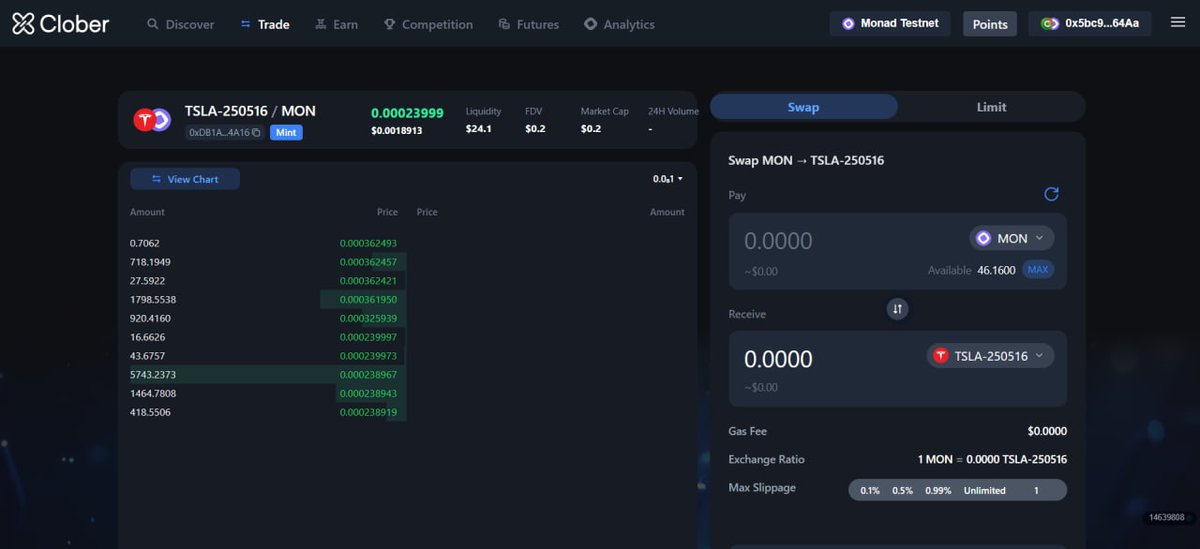Screen dimensions: 1200x549
Task: Switch to the Swap tab
Action: click(x=804, y=107)
